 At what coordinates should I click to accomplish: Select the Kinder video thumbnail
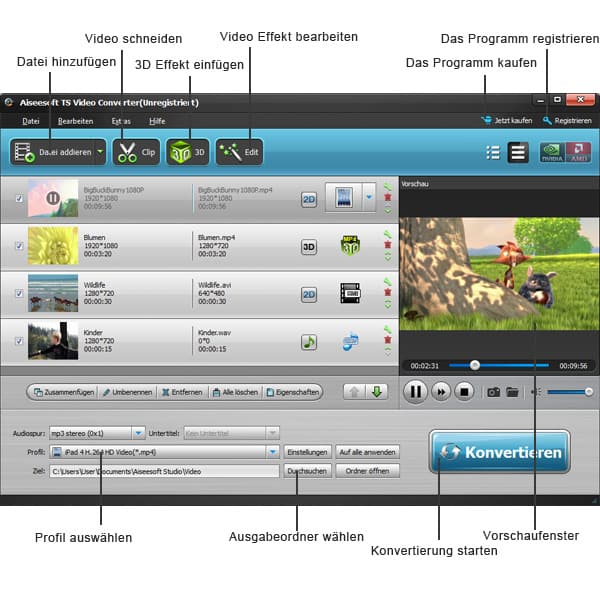click(x=53, y=341)
